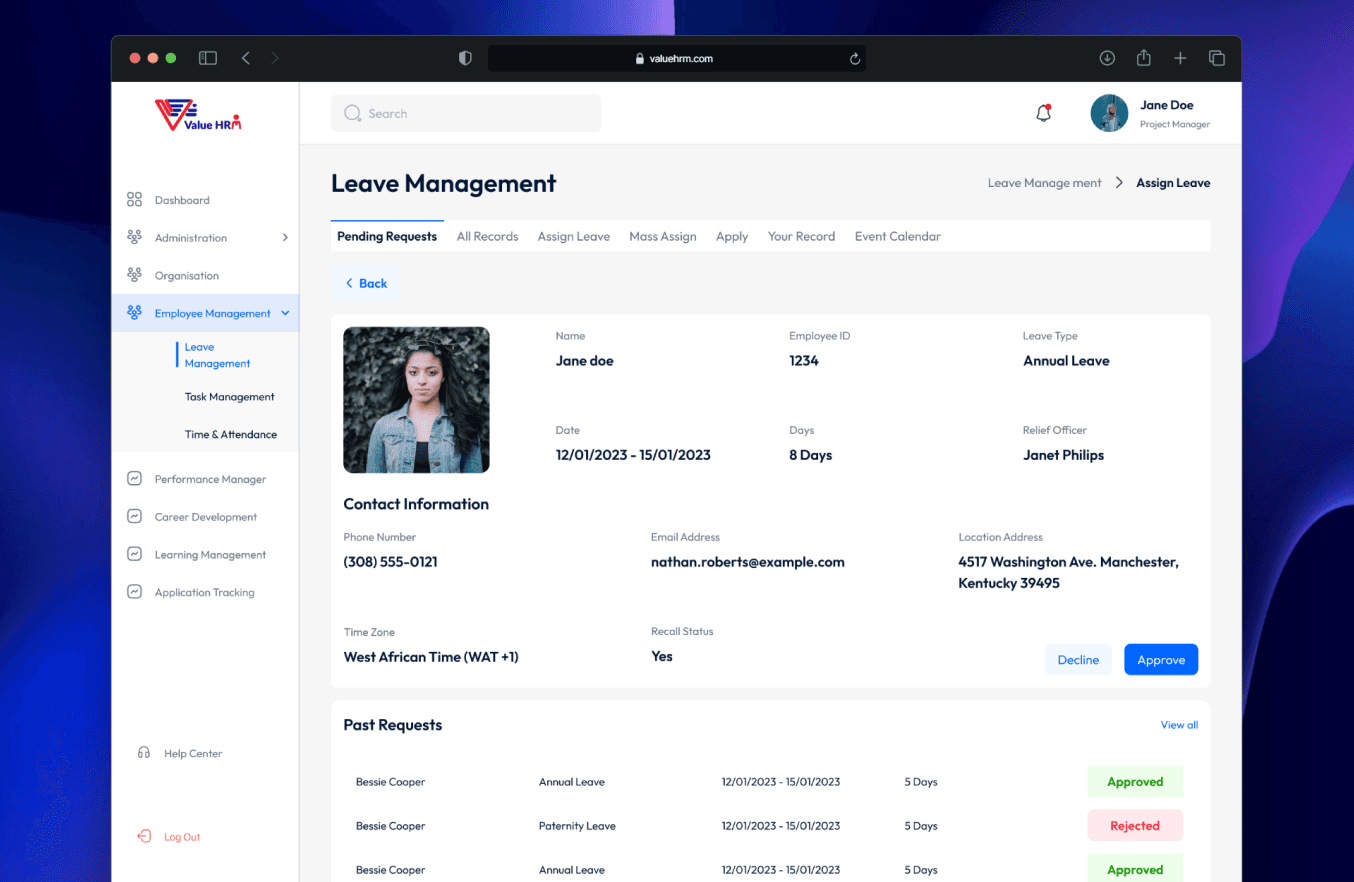The width and height of the screenshot is (1354, 882).
Task: Select Time & Attendance in sidebar
Action: pos(231,434)
